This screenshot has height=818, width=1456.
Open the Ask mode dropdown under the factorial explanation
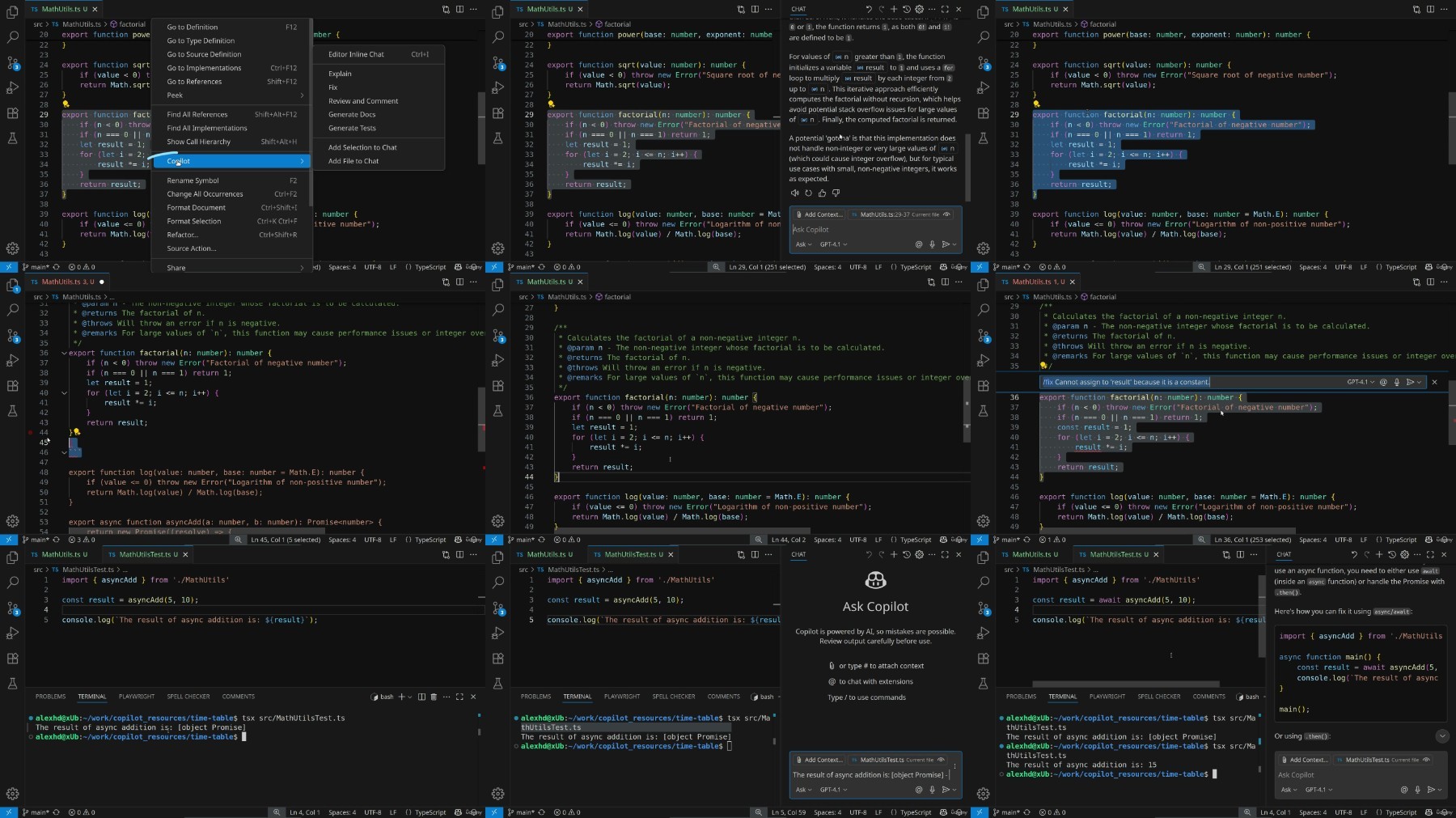[803, 244]
